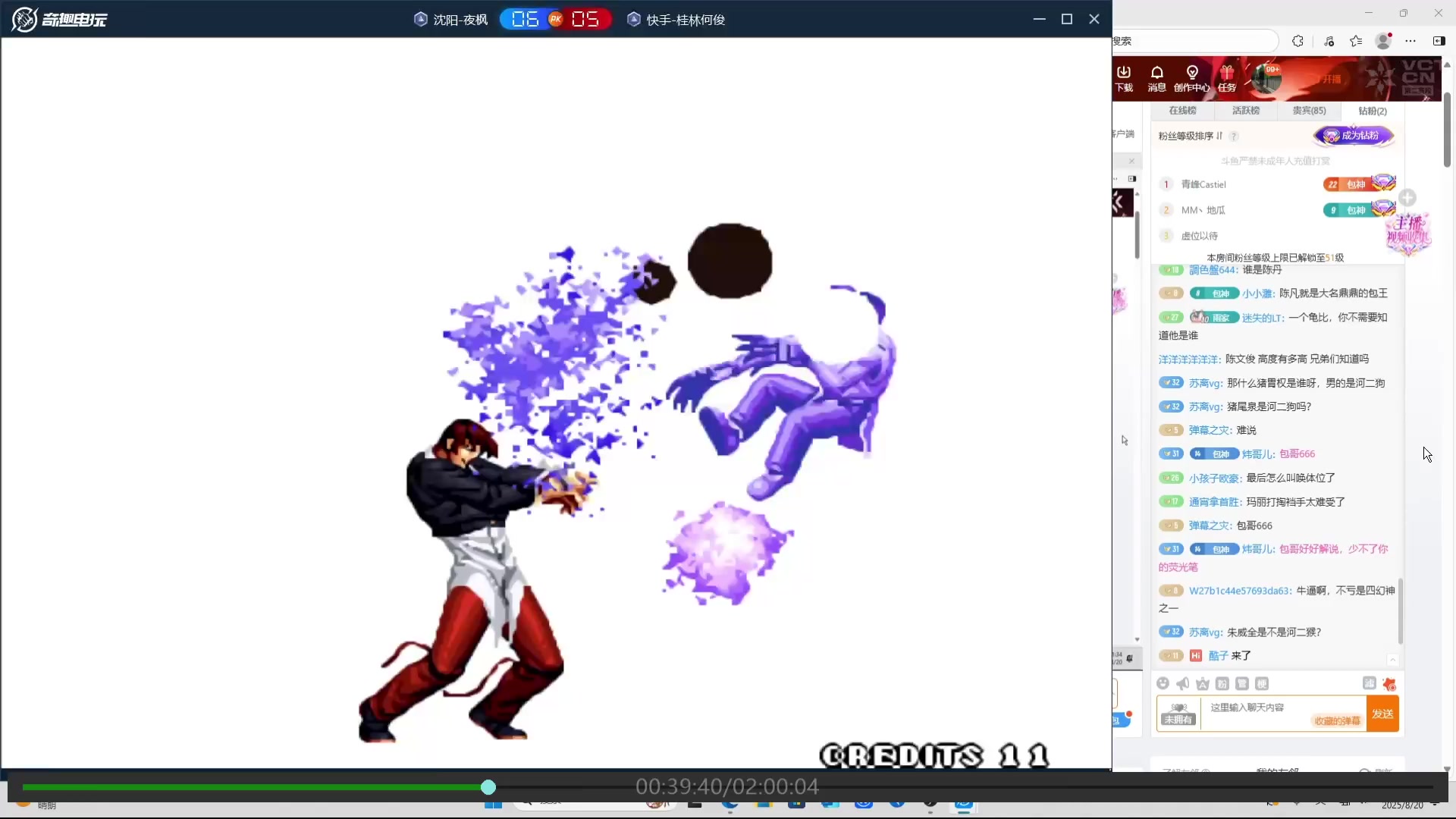This screenshot has width=1456, height=819.
Task: Open 收藏的弹幕 saved danmaku
Action: pyautogui.click(x=1338, y=721)
